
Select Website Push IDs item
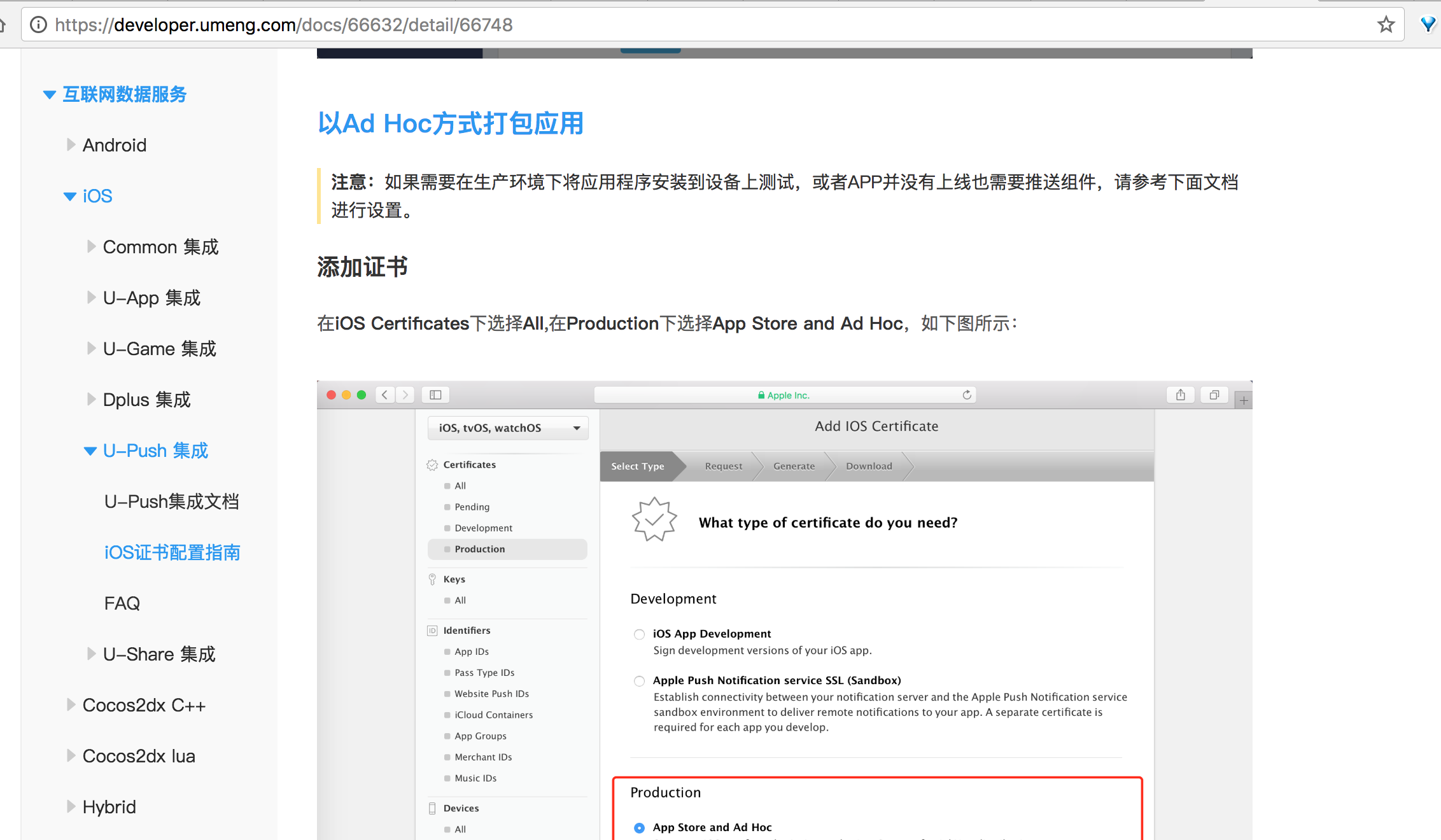[x=491, y=694]
